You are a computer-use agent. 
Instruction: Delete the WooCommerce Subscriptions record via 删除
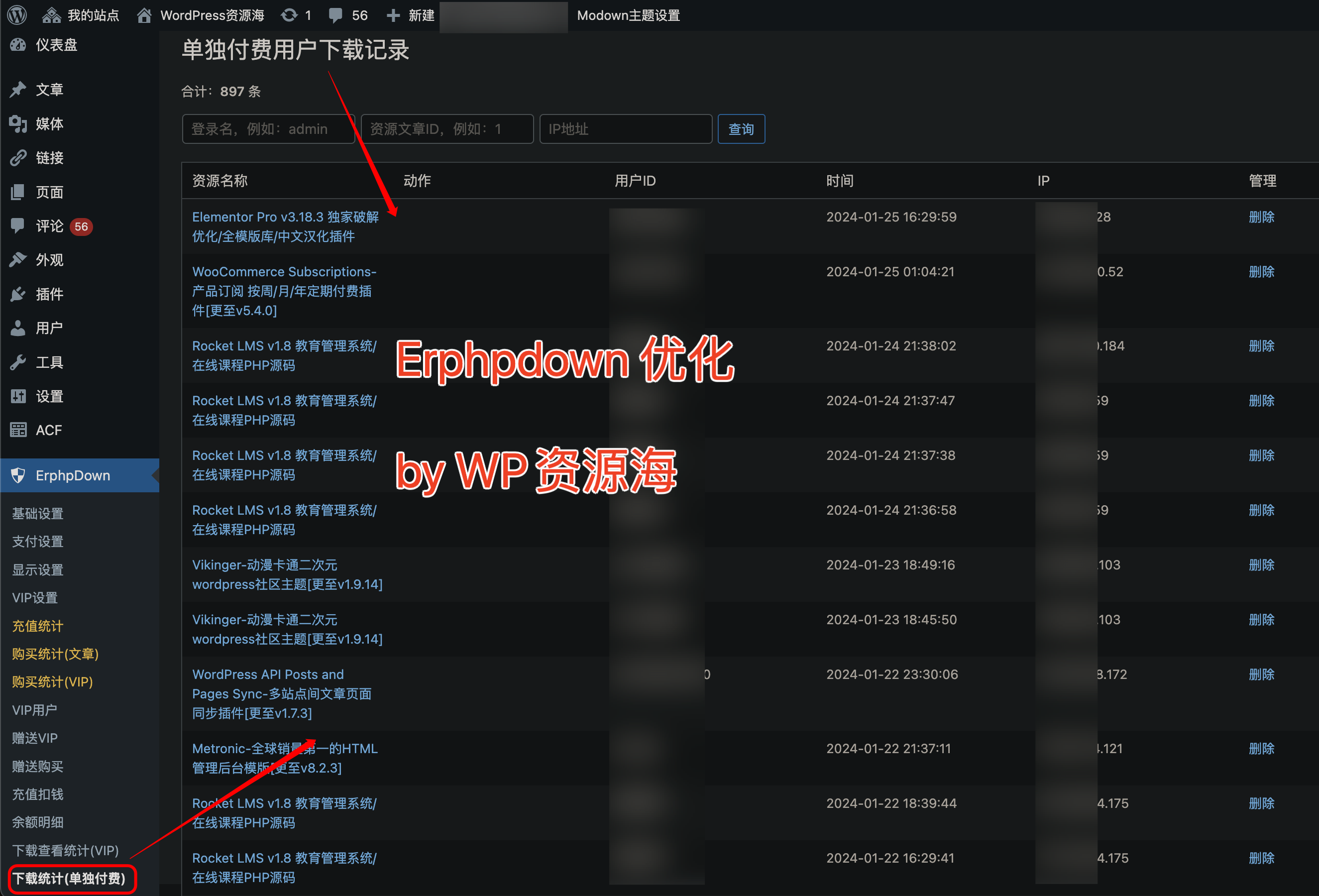[1262, 272]
